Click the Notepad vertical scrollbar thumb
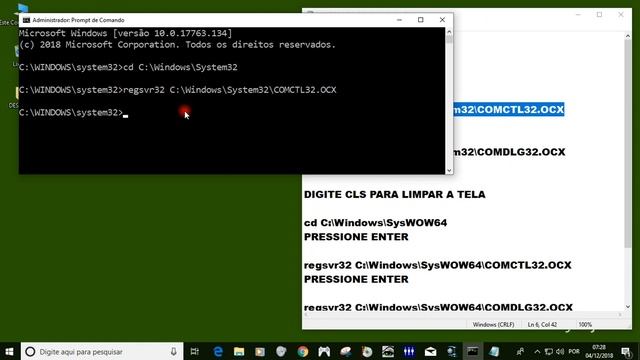This screenshot has width=640, height=360. point(628,143)
